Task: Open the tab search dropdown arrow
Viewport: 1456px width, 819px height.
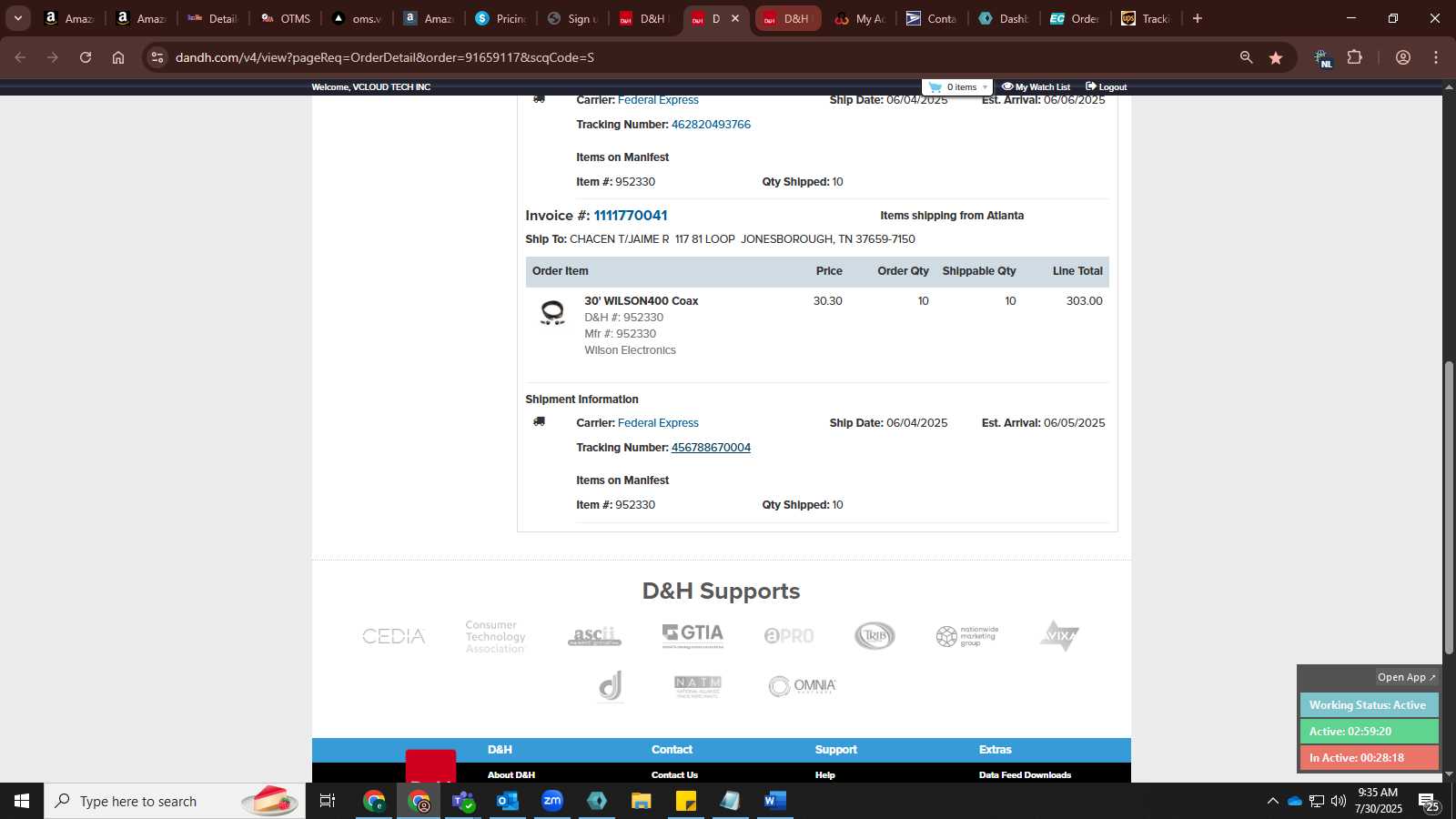Action: [x=17, y=18]
